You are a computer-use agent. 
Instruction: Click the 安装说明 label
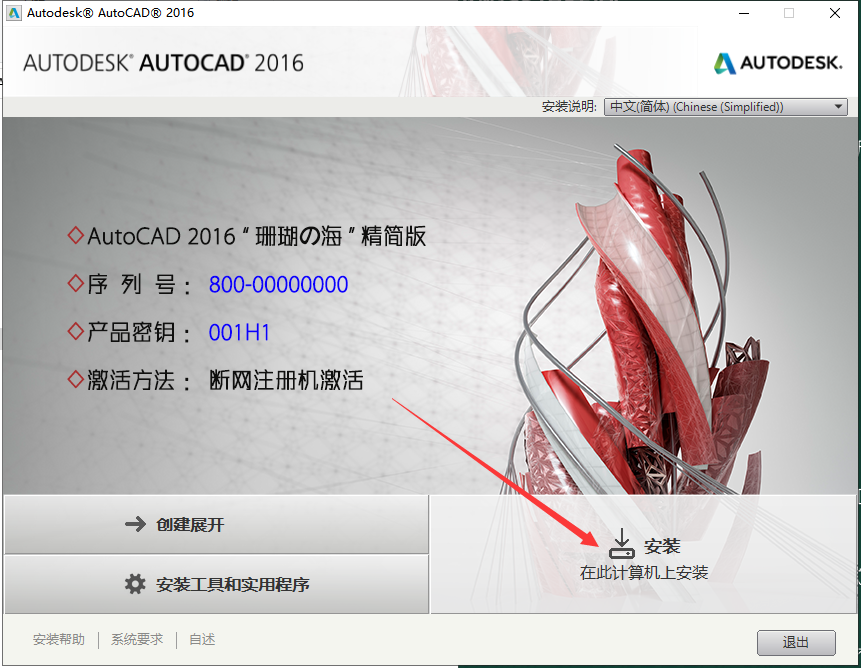(x=569, y=106)
